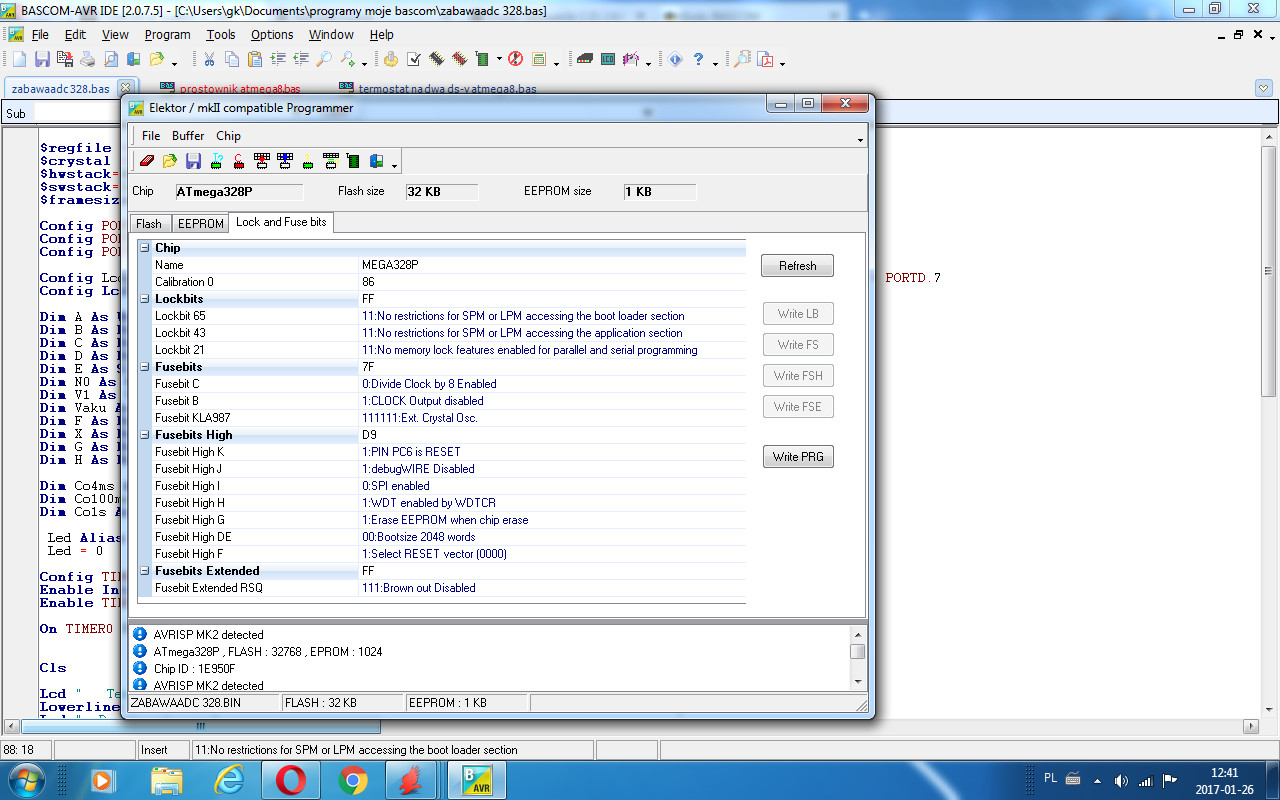Click the green chip icon in programmer toolbar
Image resolution: width=1280 pixels, height=800 pixels.
[353, 161]
